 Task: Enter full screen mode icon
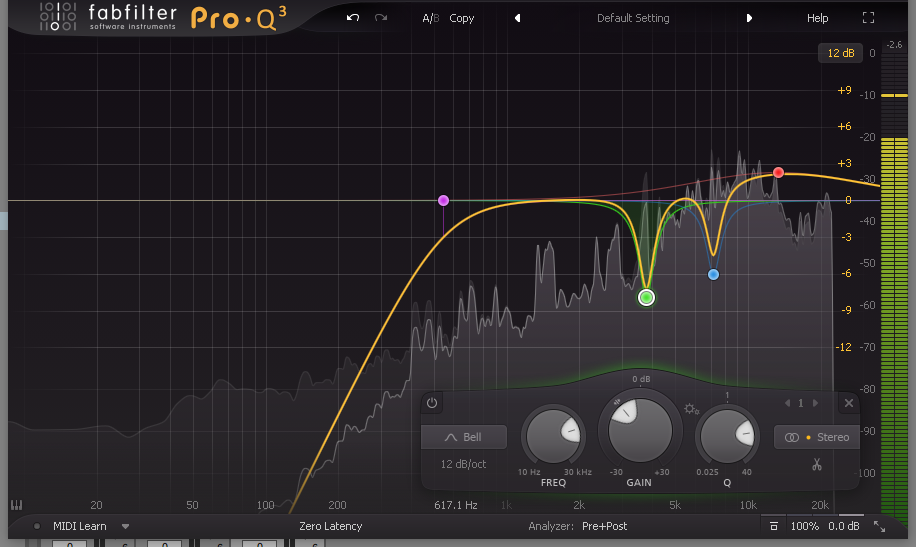tap(868, 18)
